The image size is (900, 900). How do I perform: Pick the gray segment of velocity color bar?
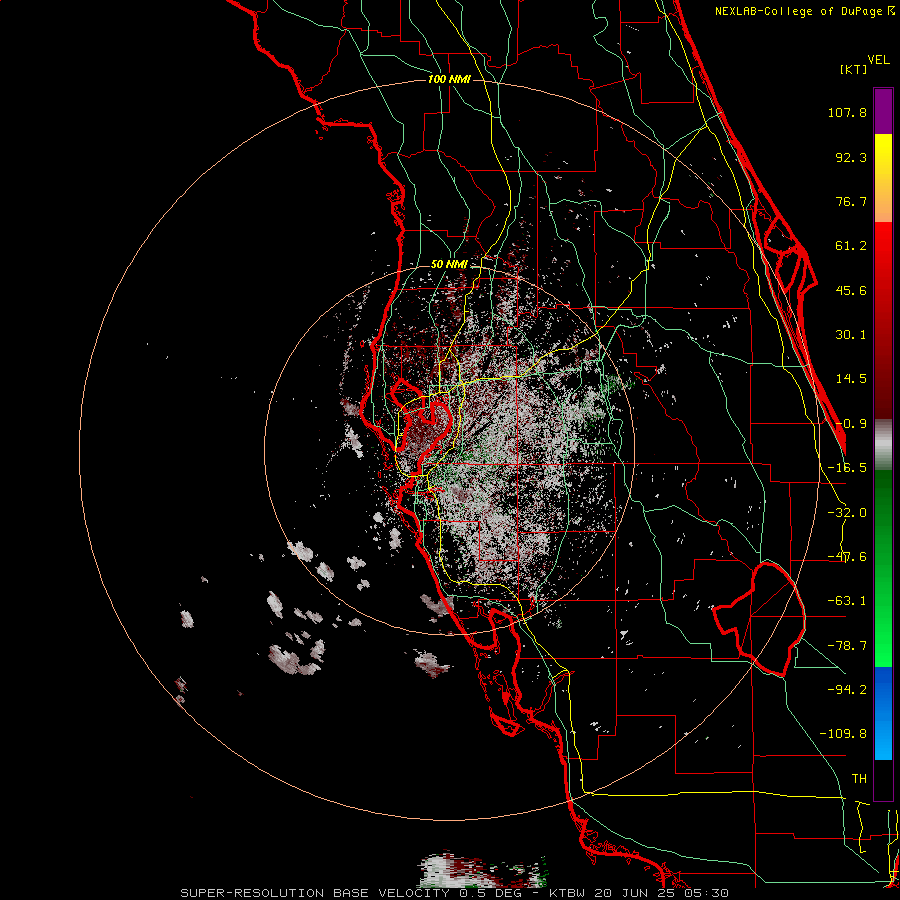point(883,445)
